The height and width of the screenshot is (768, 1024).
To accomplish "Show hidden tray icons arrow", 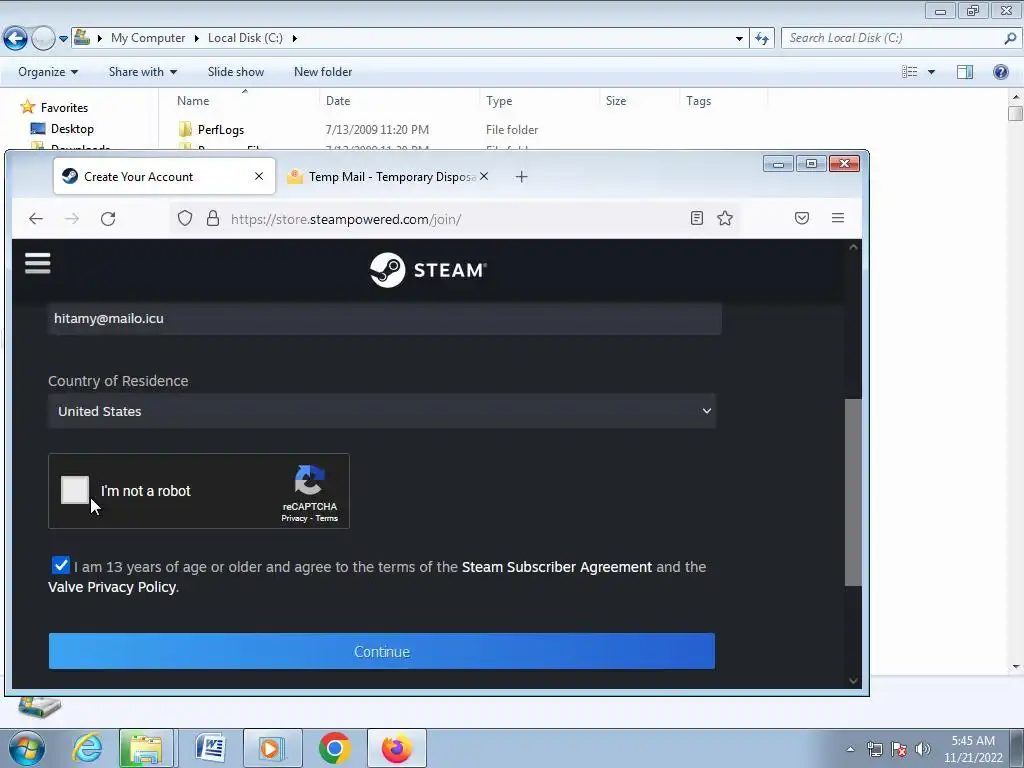I will point(850,749).
